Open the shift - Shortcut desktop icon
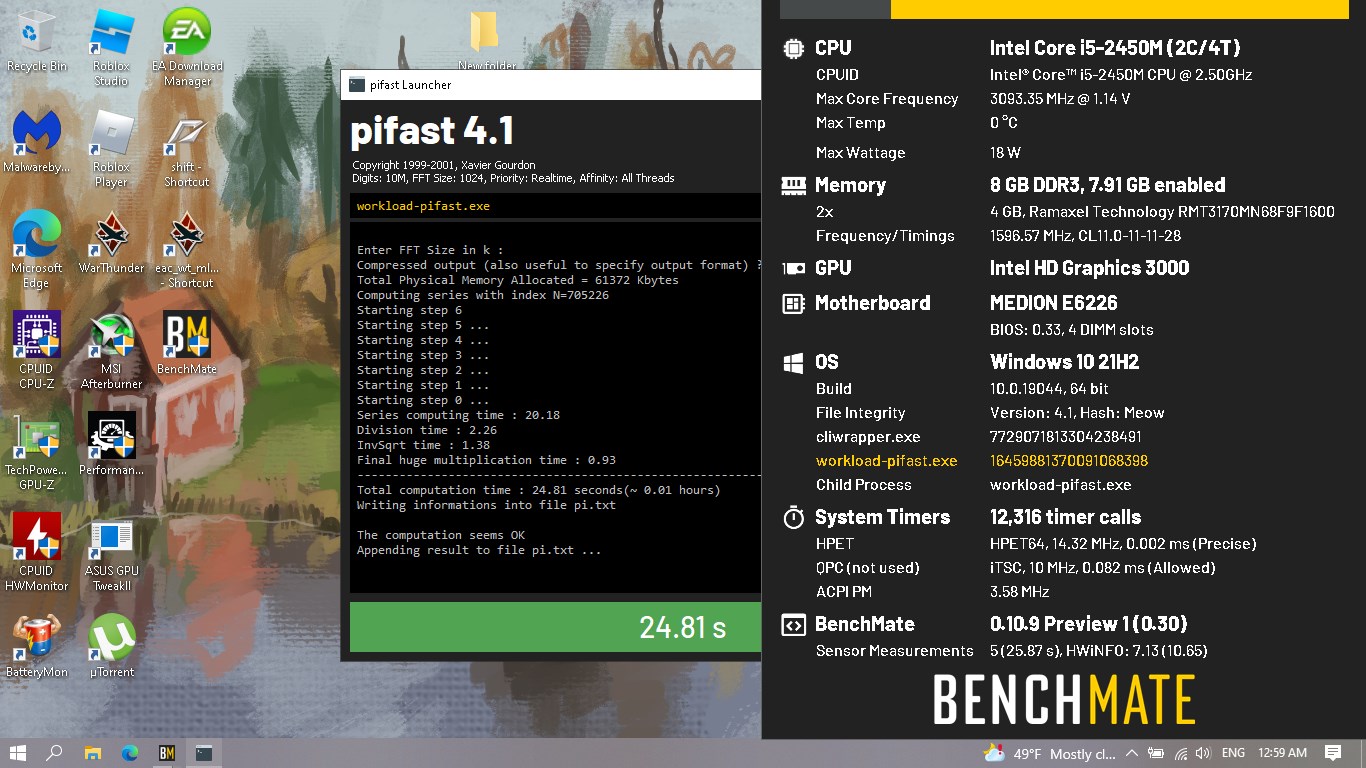 pos(187,148)
